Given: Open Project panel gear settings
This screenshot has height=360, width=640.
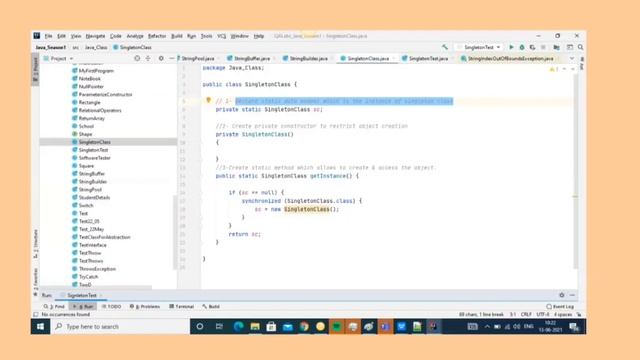Looking at the screenshot, I should (161, 58).
